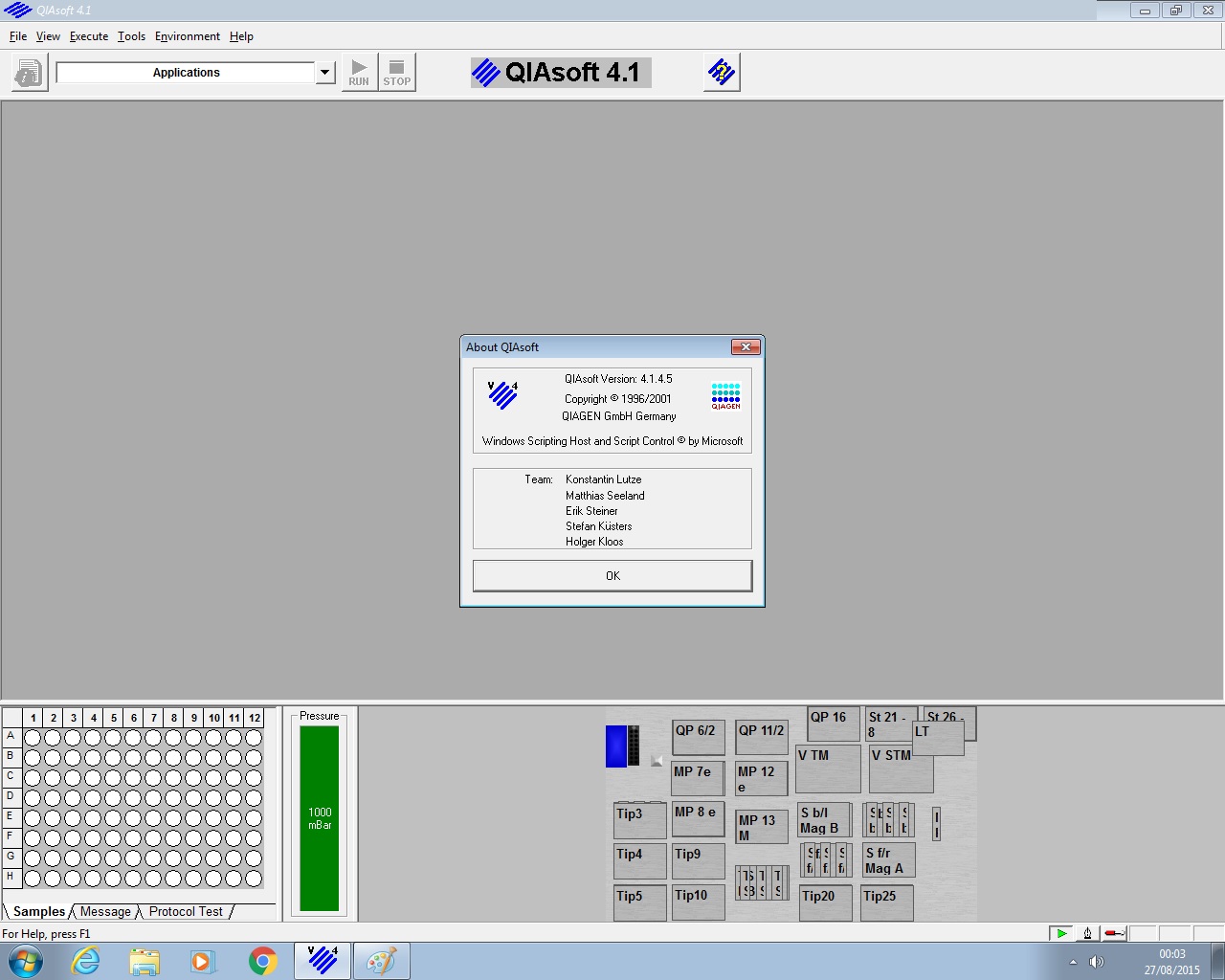Screen dimensions: 1225x980
Task: Click the Tip4 rack on worktable
Action: point(640,861)
